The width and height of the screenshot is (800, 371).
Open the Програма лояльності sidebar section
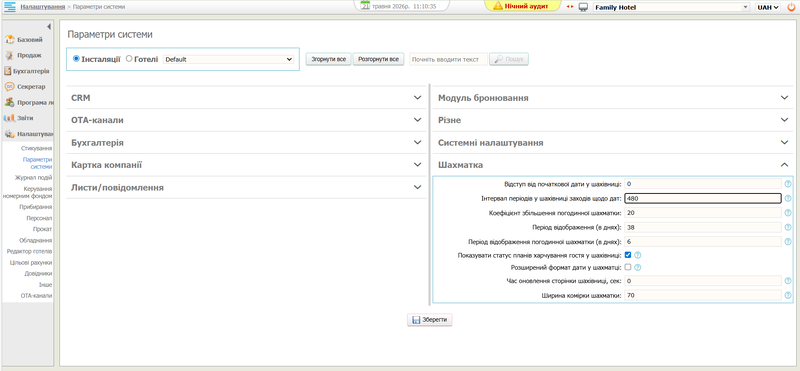28,102
